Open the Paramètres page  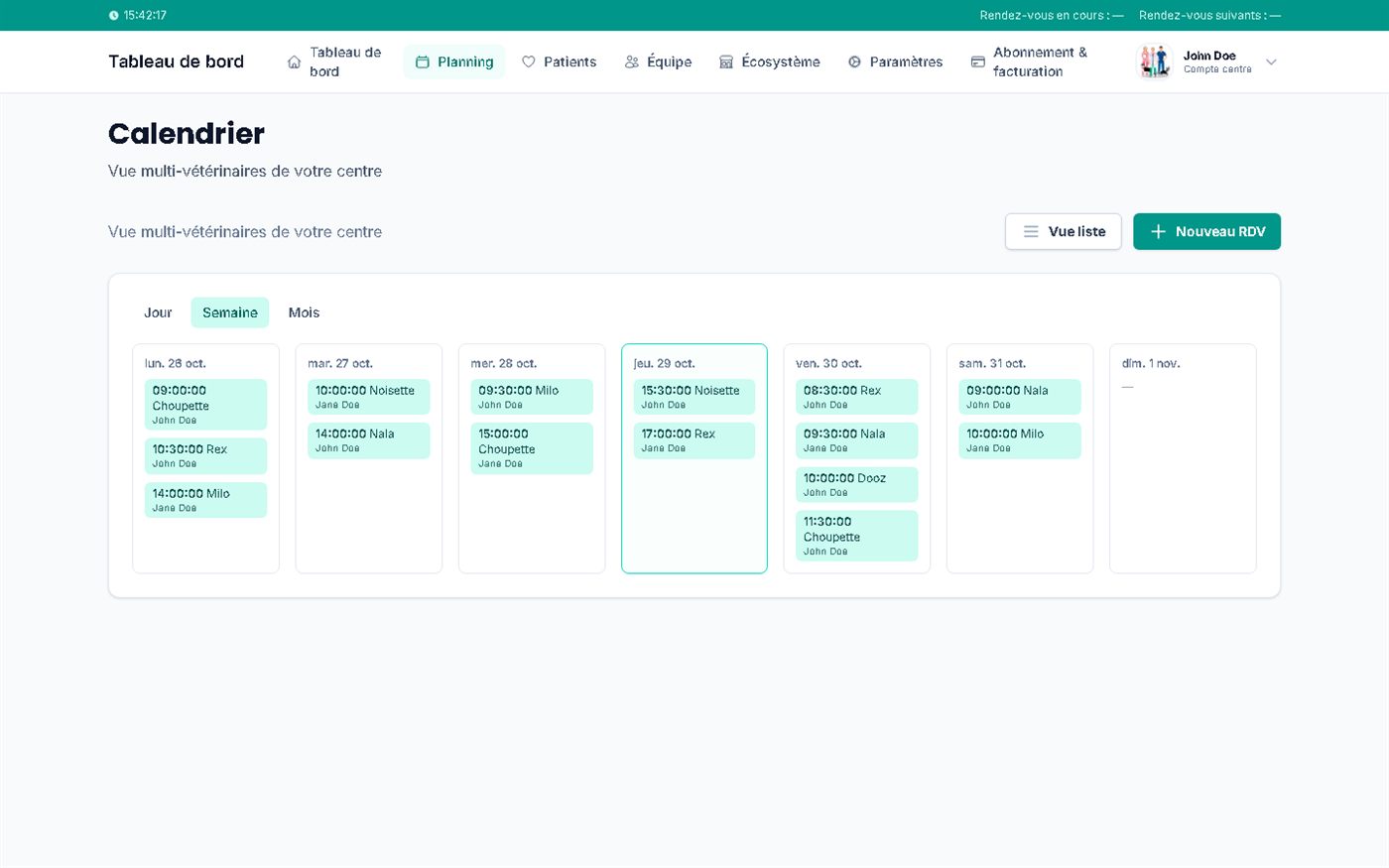click(x=896, y=62)
